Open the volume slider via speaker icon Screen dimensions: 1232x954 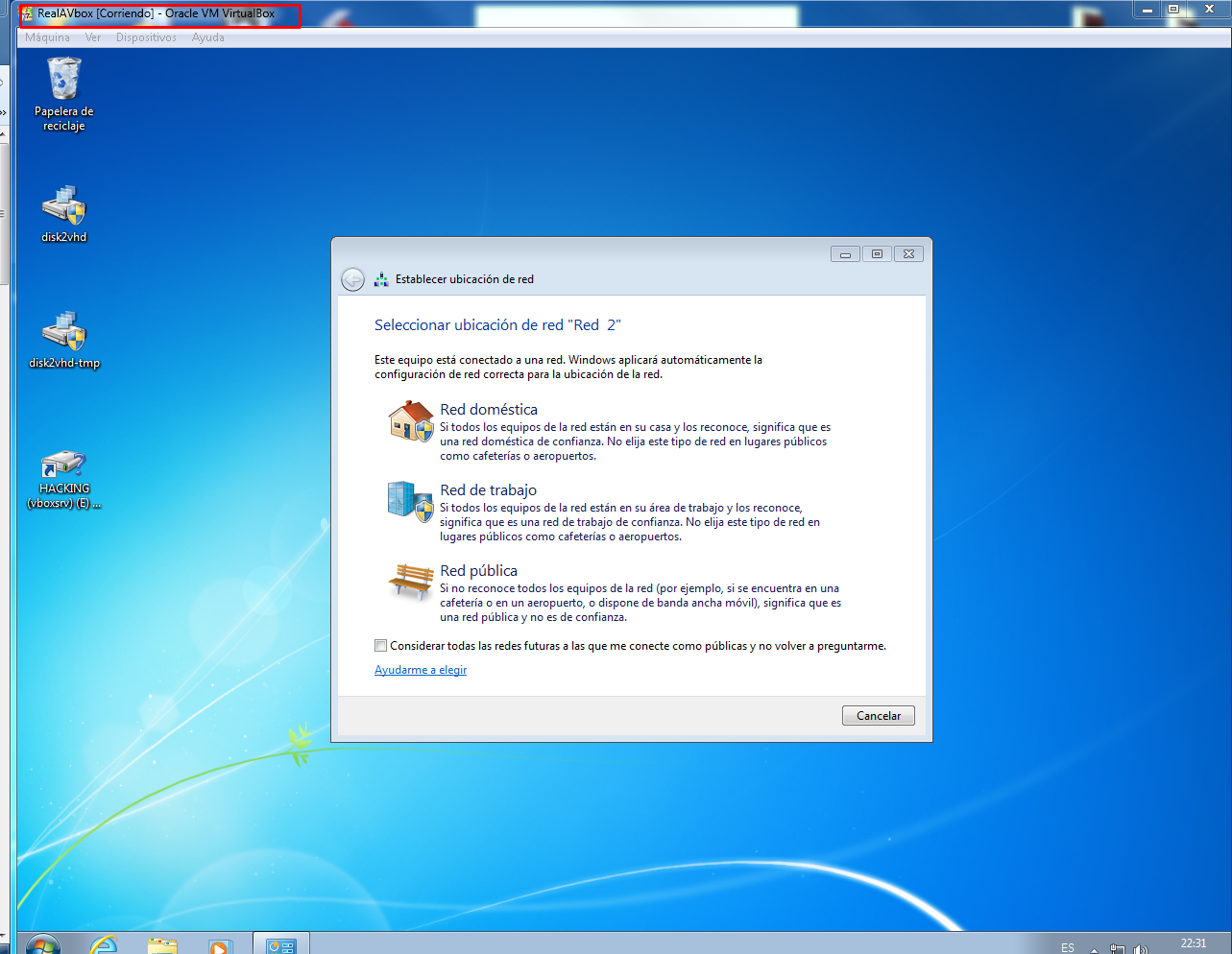[1141, 946]
